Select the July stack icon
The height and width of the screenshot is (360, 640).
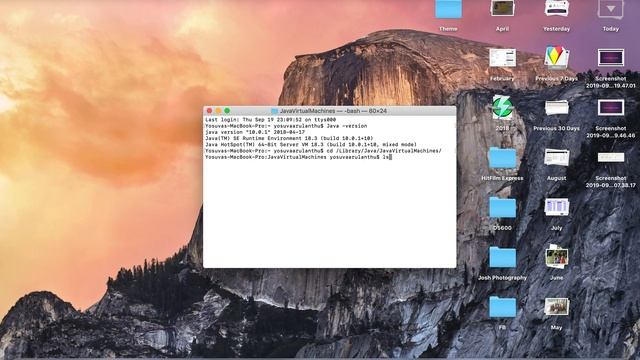pos(556,207)
